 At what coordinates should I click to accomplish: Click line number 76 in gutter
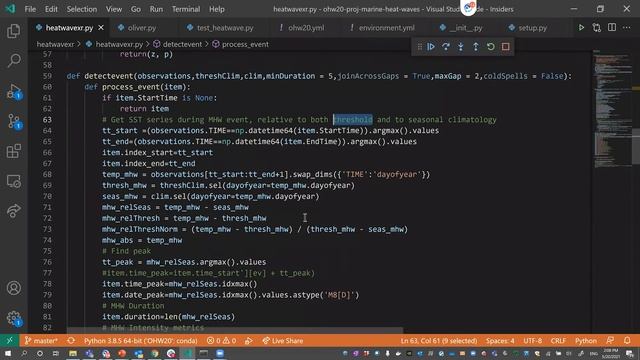[x=47, y=262]
